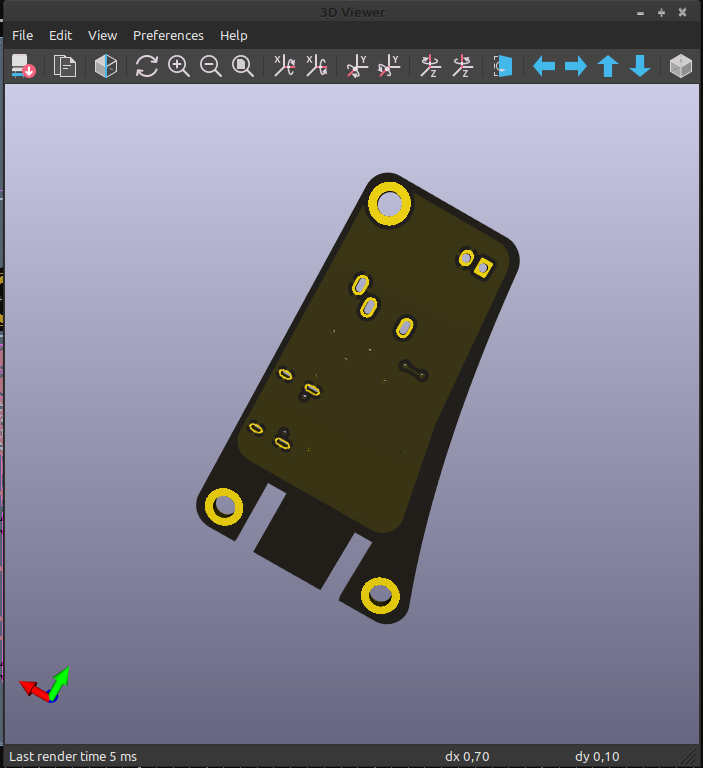Click the 'dy 0,10' status value
This screenshot has height=768, width=703.
click(597, 756)
